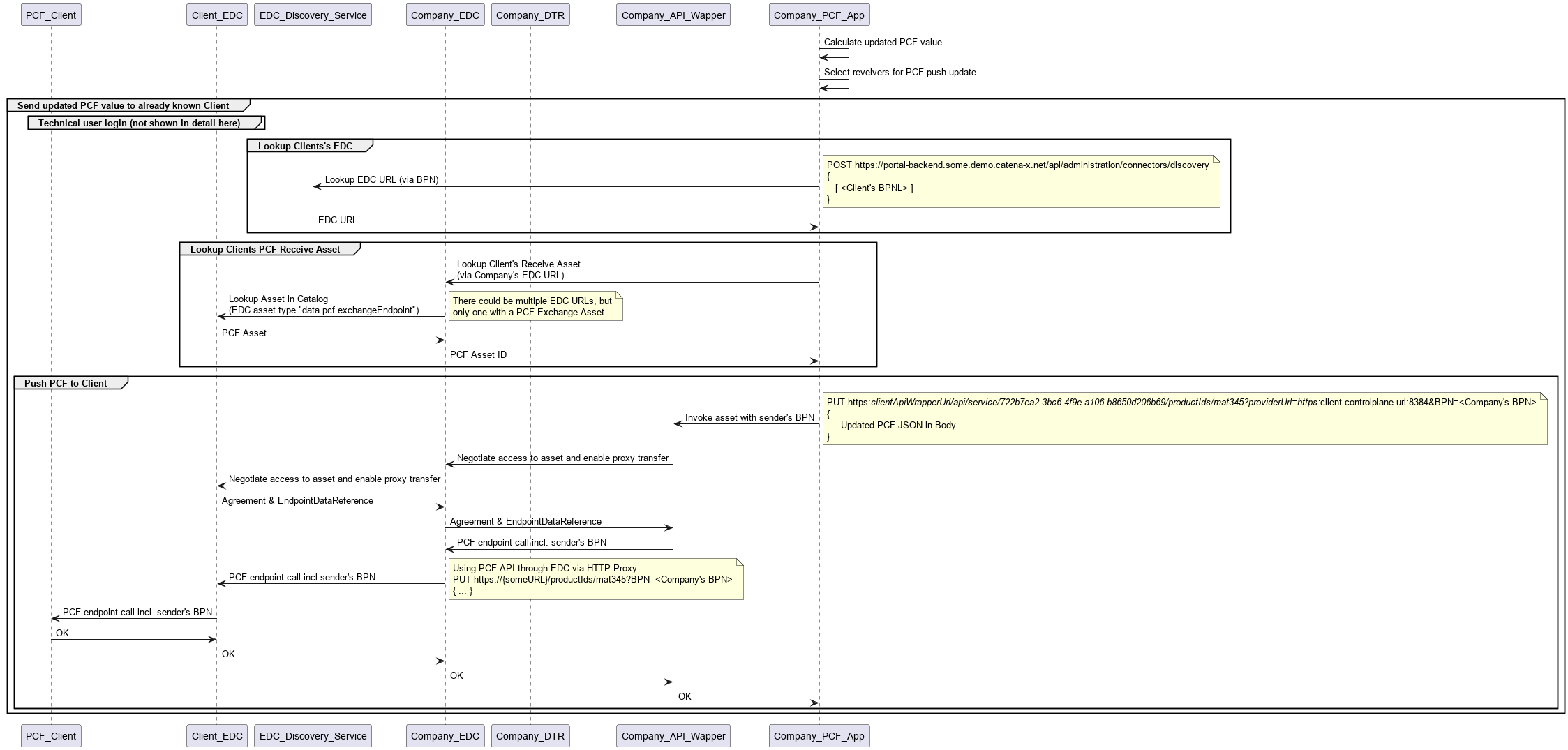Click the 'EDC URL' return message label

pos(338,220)
